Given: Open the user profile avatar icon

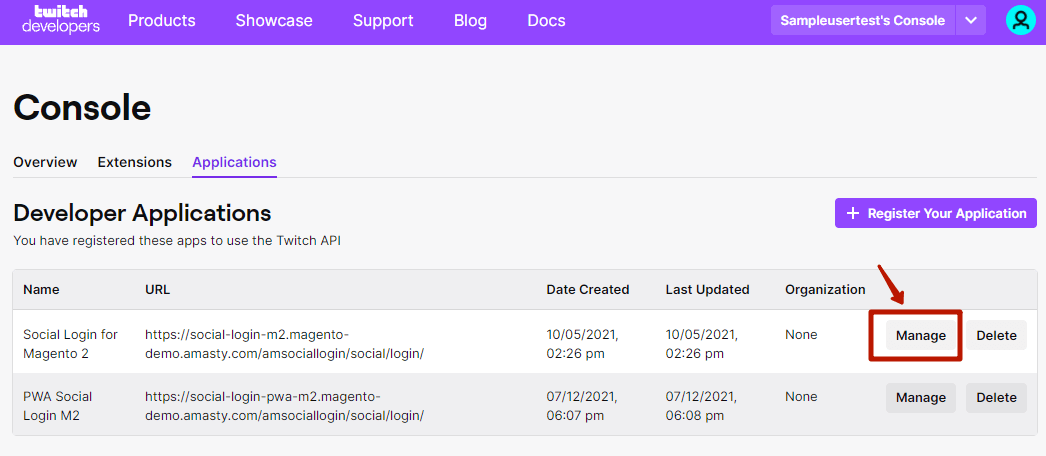Looking at the screenshot, I should coord(1021,21).
